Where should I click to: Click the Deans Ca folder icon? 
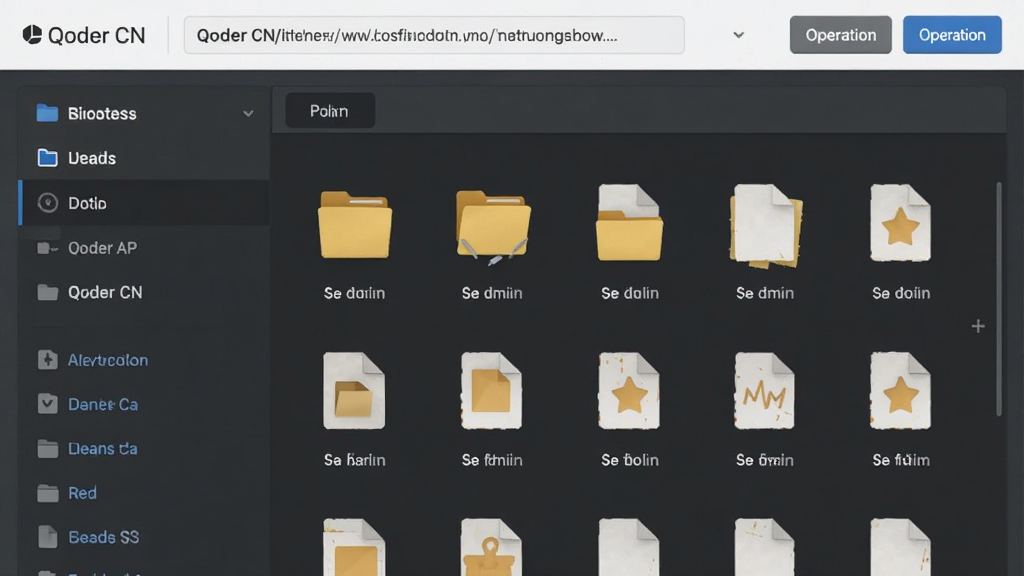47,449
